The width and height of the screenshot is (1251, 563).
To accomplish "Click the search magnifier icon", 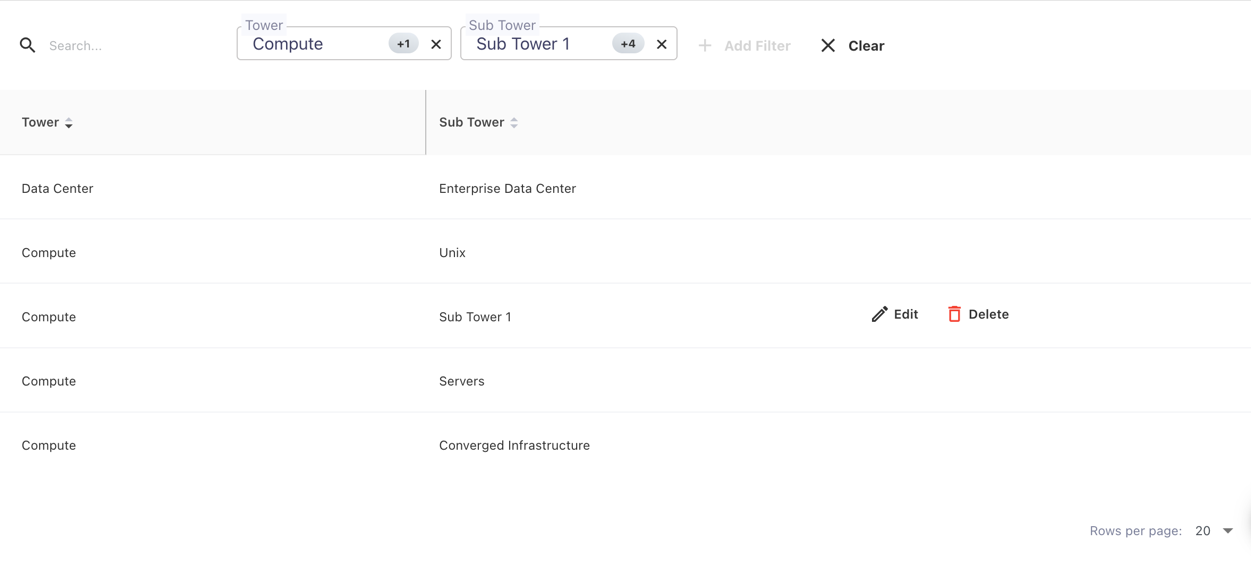I will click(28, 45).
